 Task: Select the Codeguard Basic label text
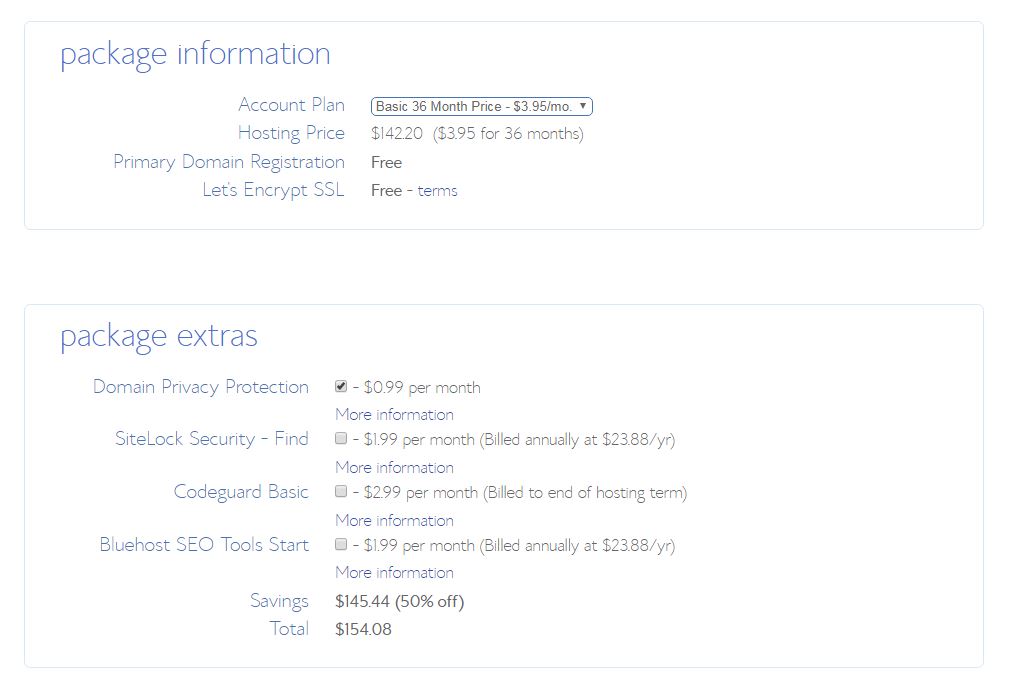point(240,492)
